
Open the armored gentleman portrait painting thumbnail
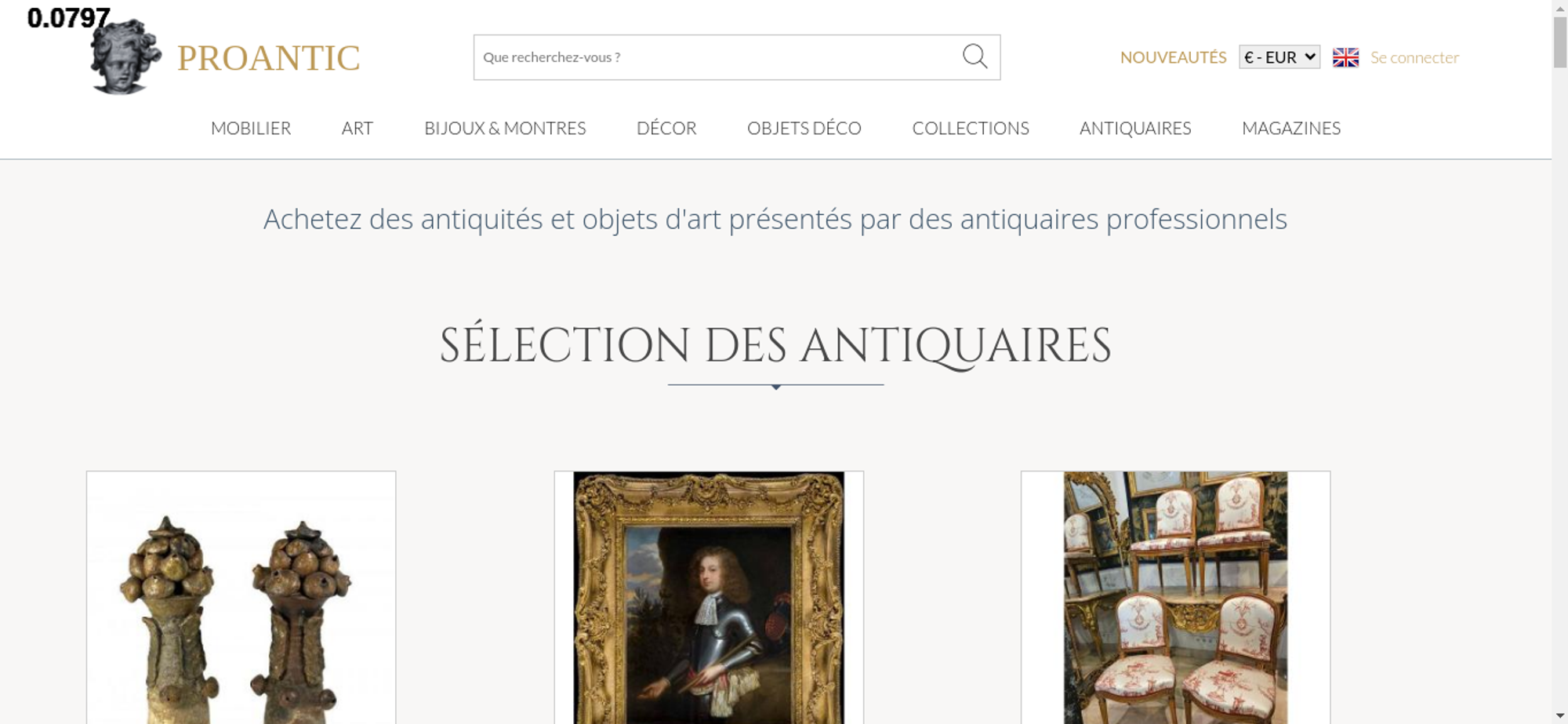pos(709,598)
